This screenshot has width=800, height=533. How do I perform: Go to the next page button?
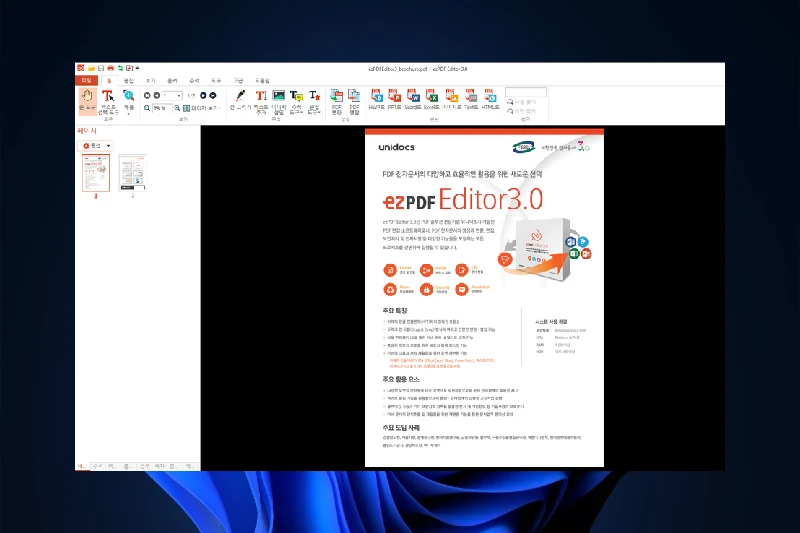coord(203,95)
